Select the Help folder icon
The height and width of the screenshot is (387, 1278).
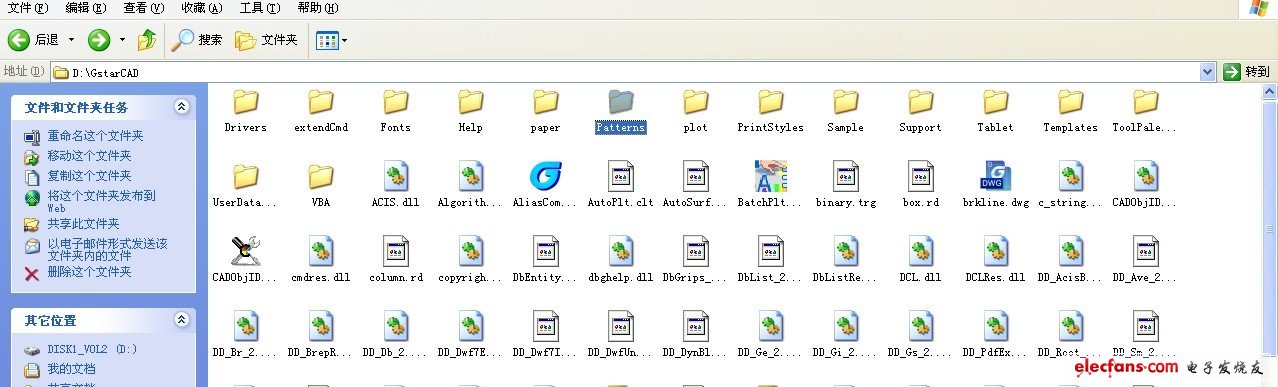pyautogui.click(x=471, y=102)
